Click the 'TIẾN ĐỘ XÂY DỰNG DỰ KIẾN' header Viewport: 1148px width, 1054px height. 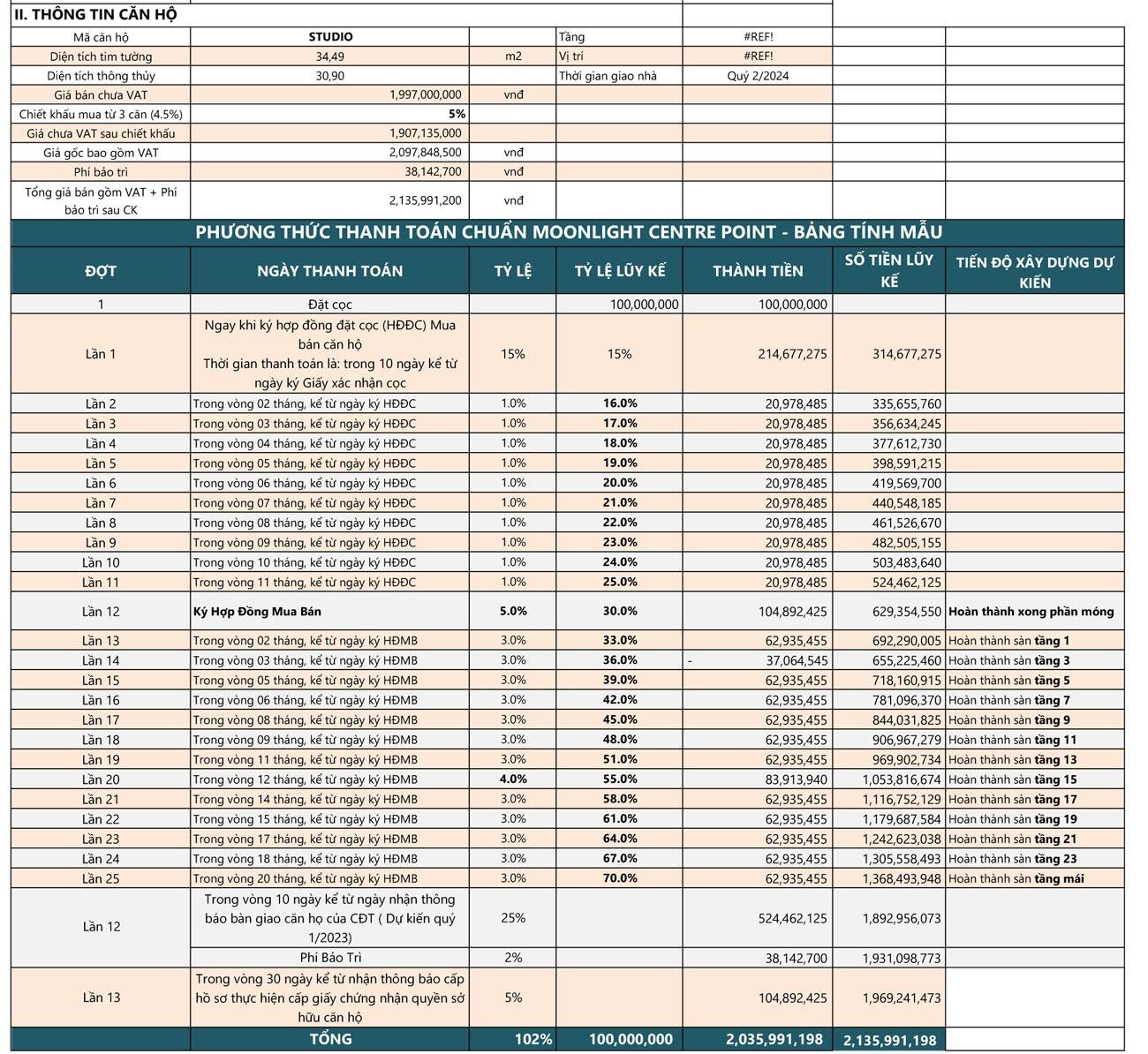[x=1034, y=272]
